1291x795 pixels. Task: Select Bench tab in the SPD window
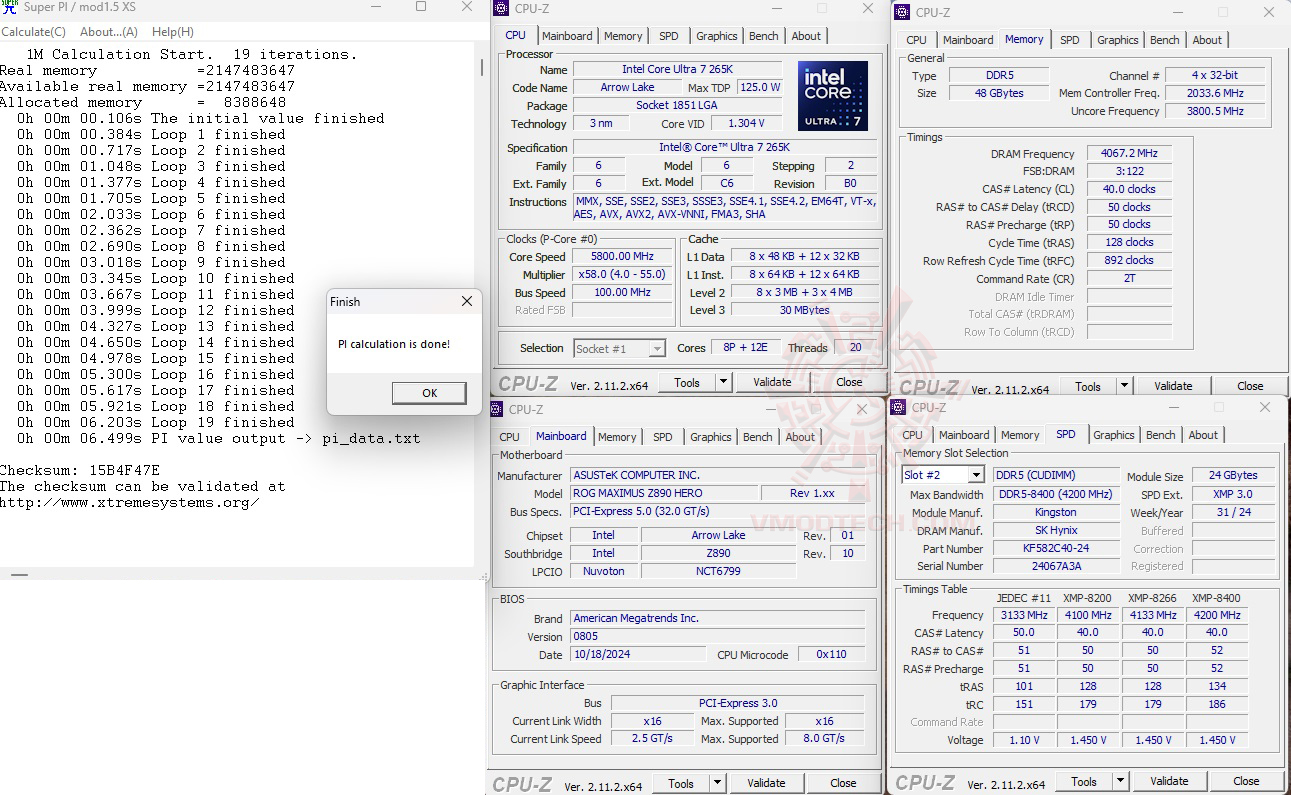pos(1161,435)
